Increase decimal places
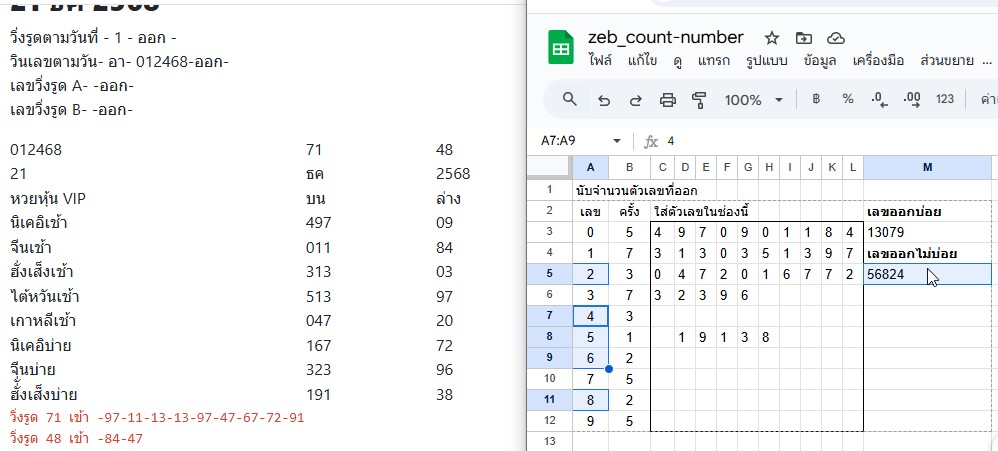 [911, 99]
